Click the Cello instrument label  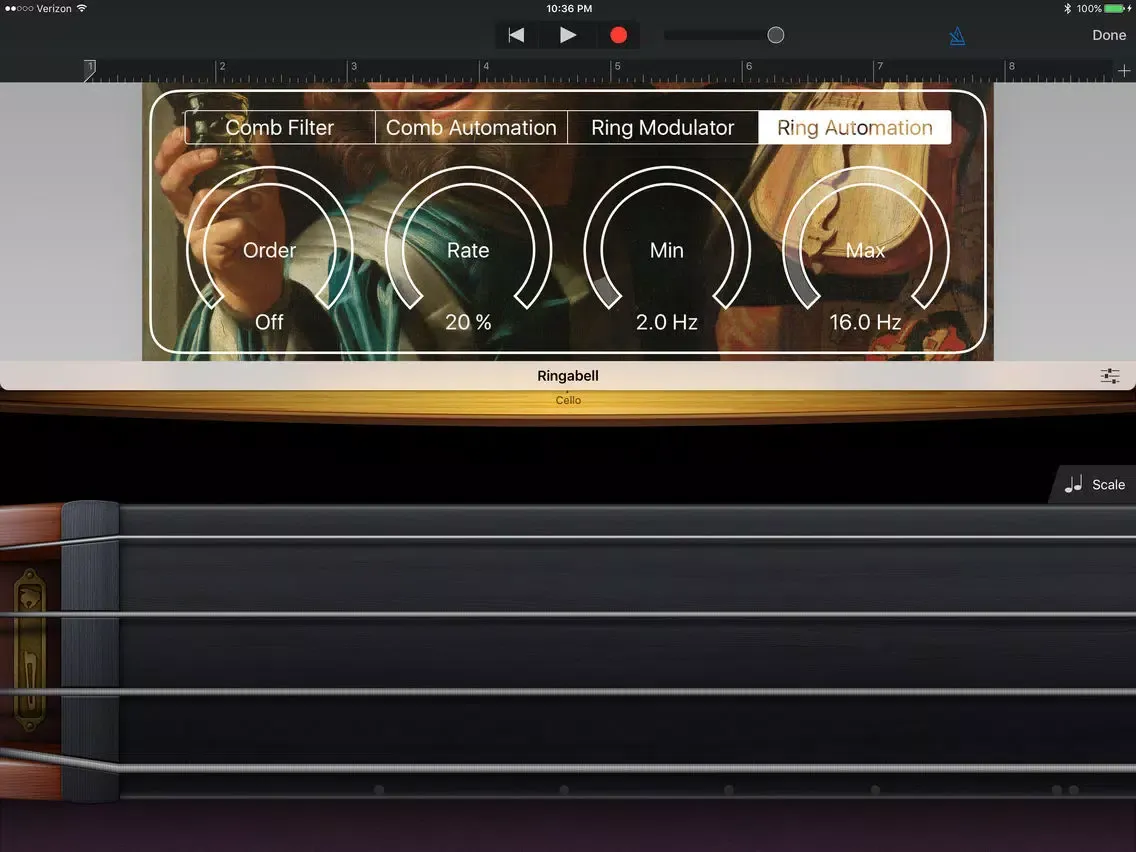tap(568, 400)
